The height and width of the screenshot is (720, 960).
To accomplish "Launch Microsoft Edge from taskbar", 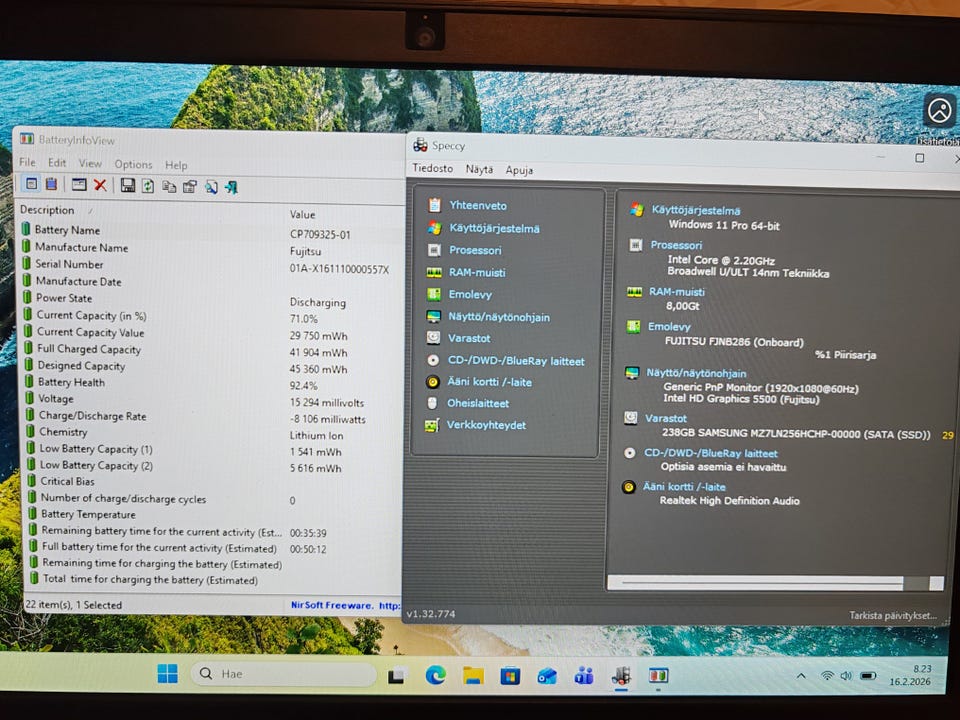I will [435, 675].
